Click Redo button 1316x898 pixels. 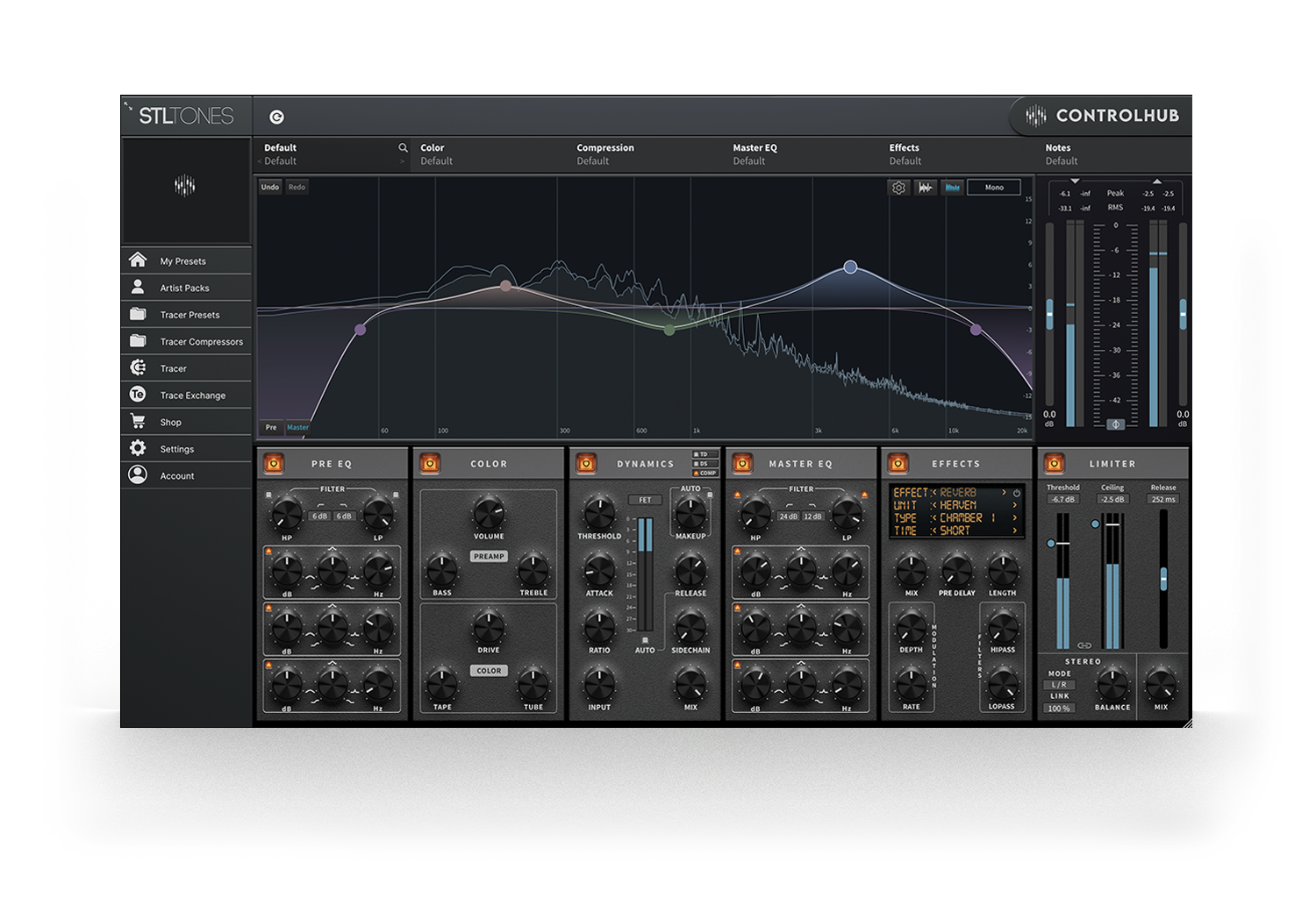point(297,187)
